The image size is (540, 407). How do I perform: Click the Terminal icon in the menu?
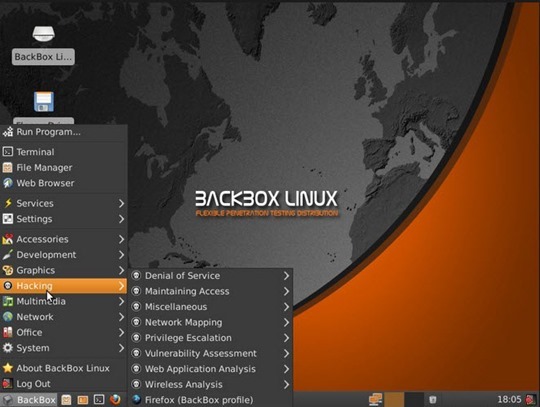8,152
